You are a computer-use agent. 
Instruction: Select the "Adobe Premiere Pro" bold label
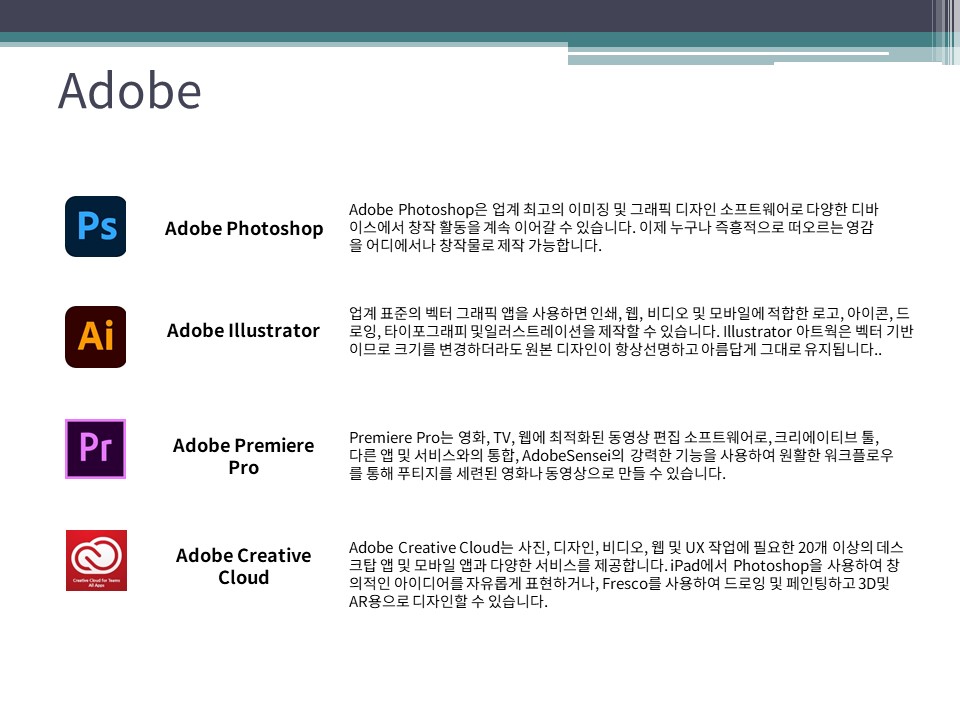pos(243,456)
